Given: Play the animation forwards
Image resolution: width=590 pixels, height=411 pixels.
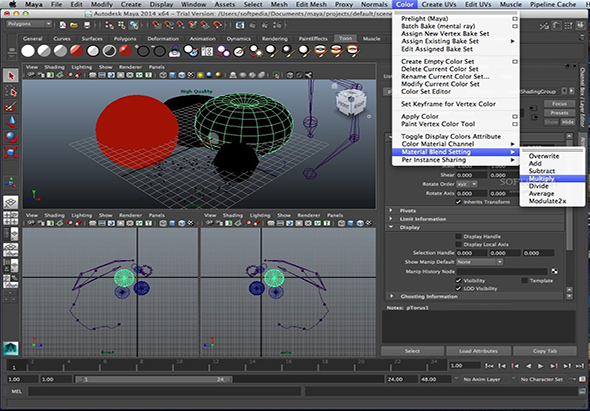Looking at the screenshot, I should click(x=541, y=366).
